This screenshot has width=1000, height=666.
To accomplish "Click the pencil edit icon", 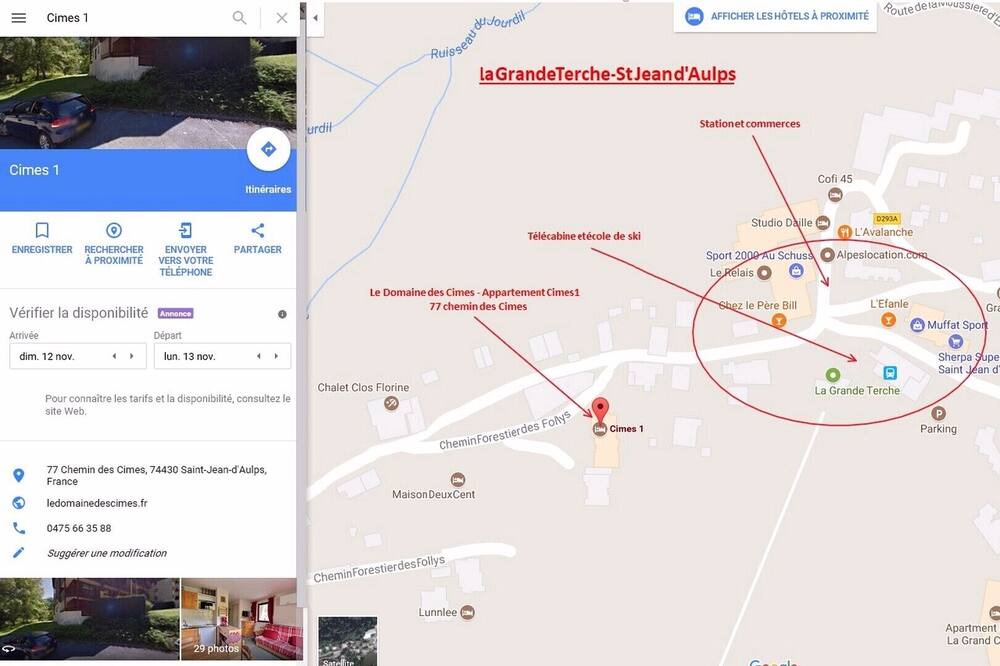I will [x=19, y=552].
